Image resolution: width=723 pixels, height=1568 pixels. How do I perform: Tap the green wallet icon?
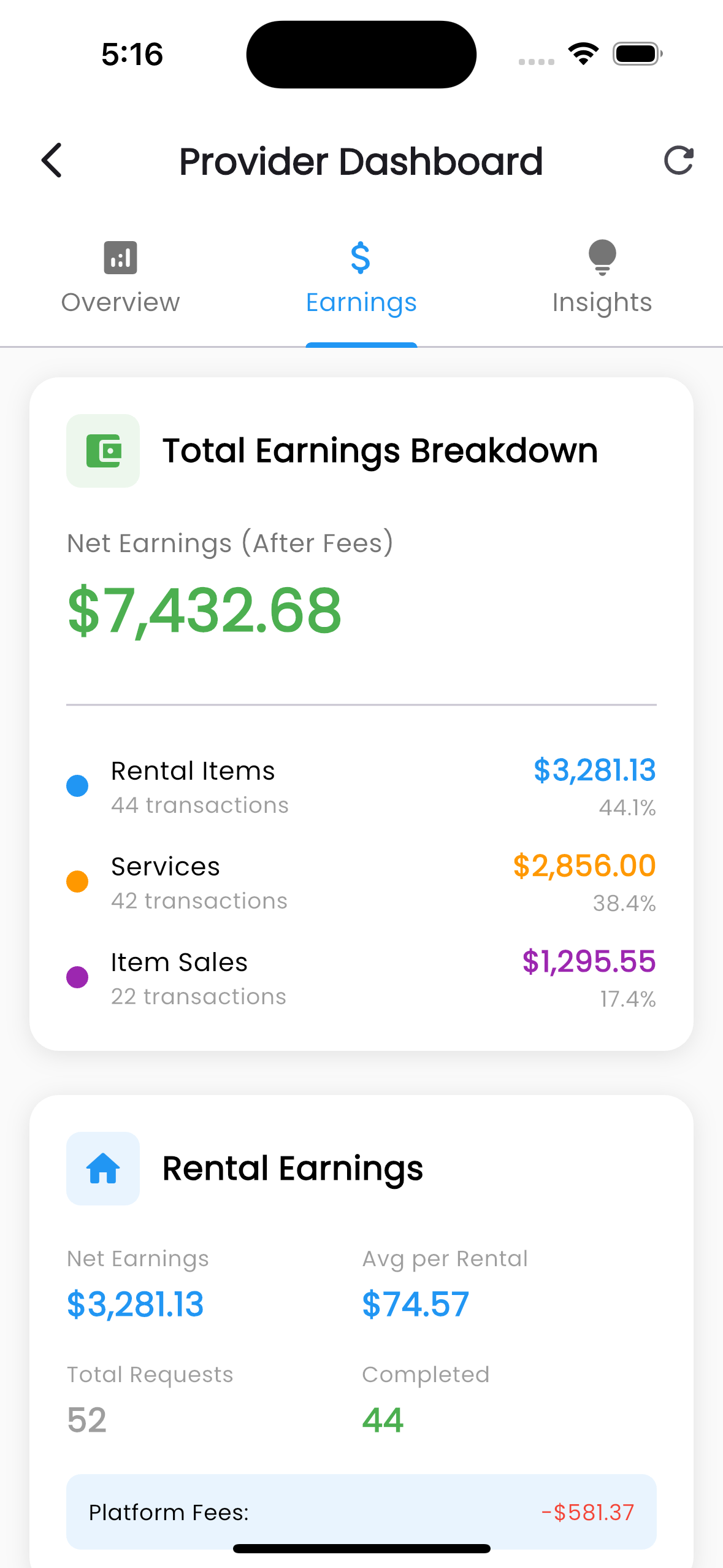[103, 451]
